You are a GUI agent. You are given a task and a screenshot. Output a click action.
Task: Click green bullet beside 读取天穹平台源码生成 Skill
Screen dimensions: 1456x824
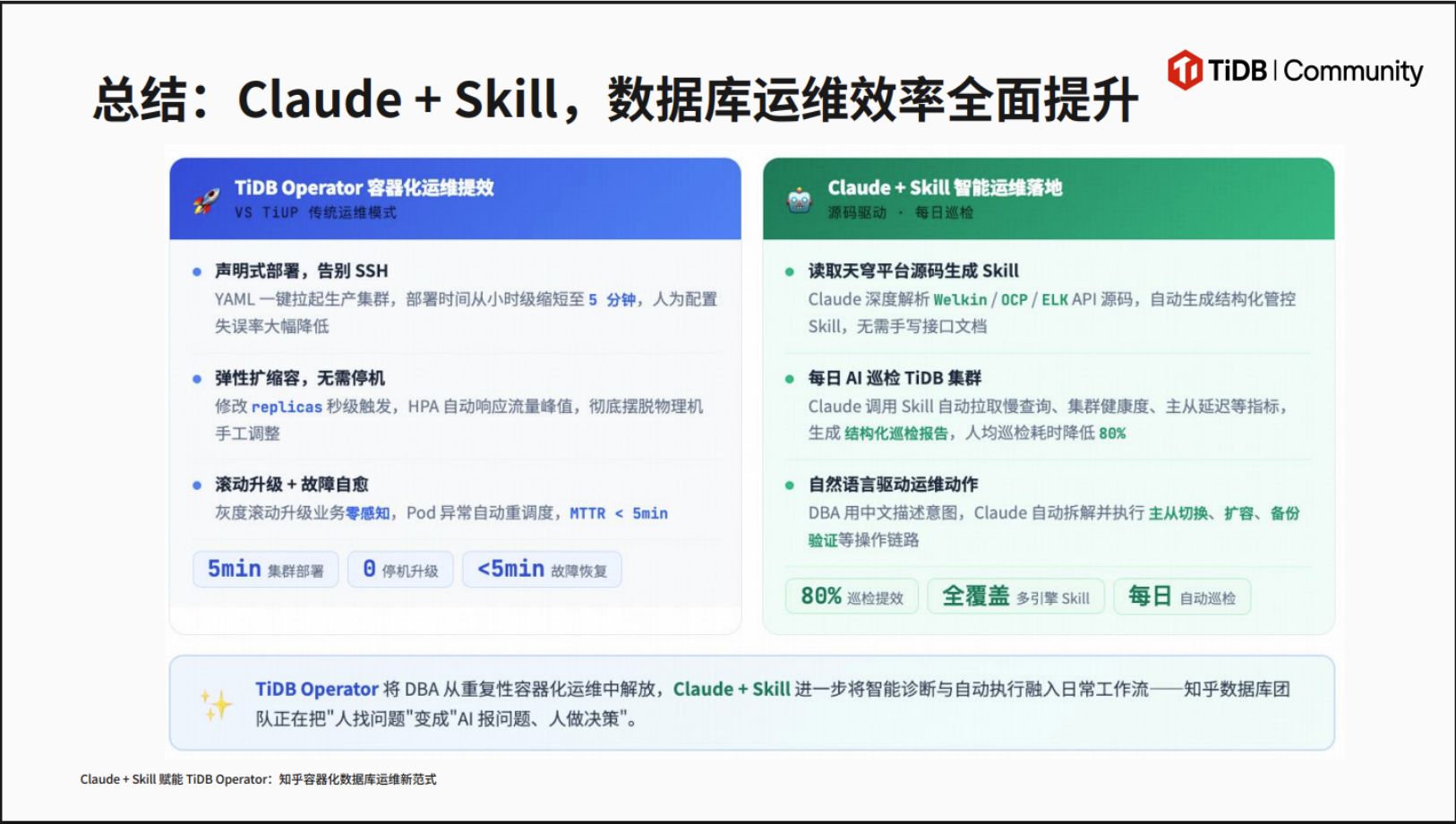point(790,271)
